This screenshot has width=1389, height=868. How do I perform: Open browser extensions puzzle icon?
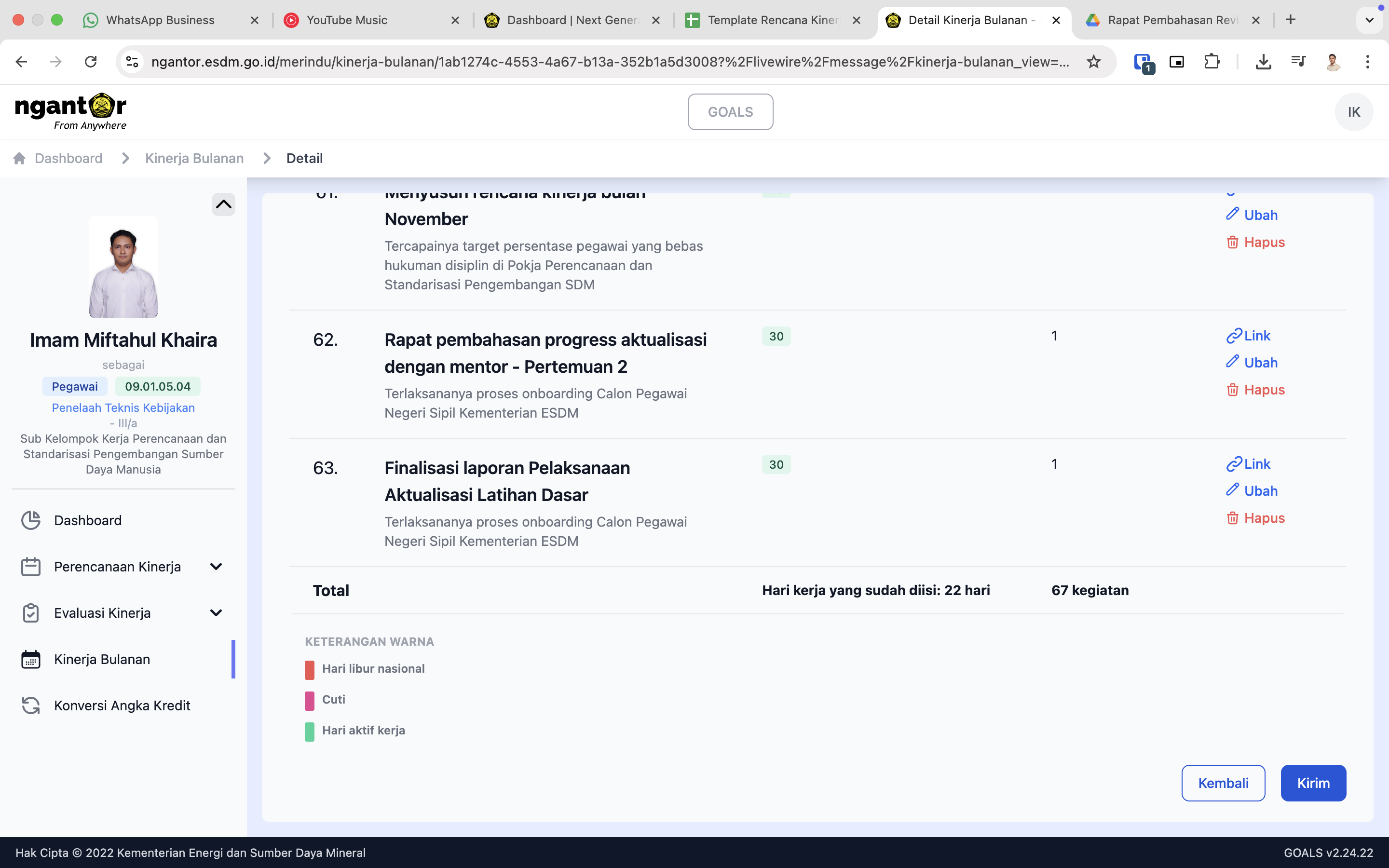click(x=1211, y=62)
